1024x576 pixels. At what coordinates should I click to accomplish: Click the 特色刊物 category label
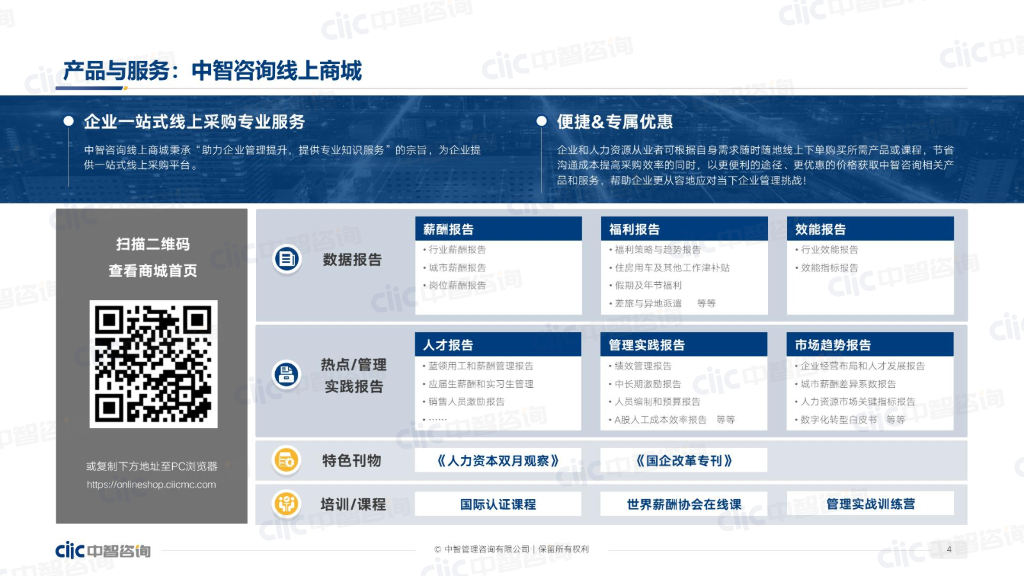point(351,461)
